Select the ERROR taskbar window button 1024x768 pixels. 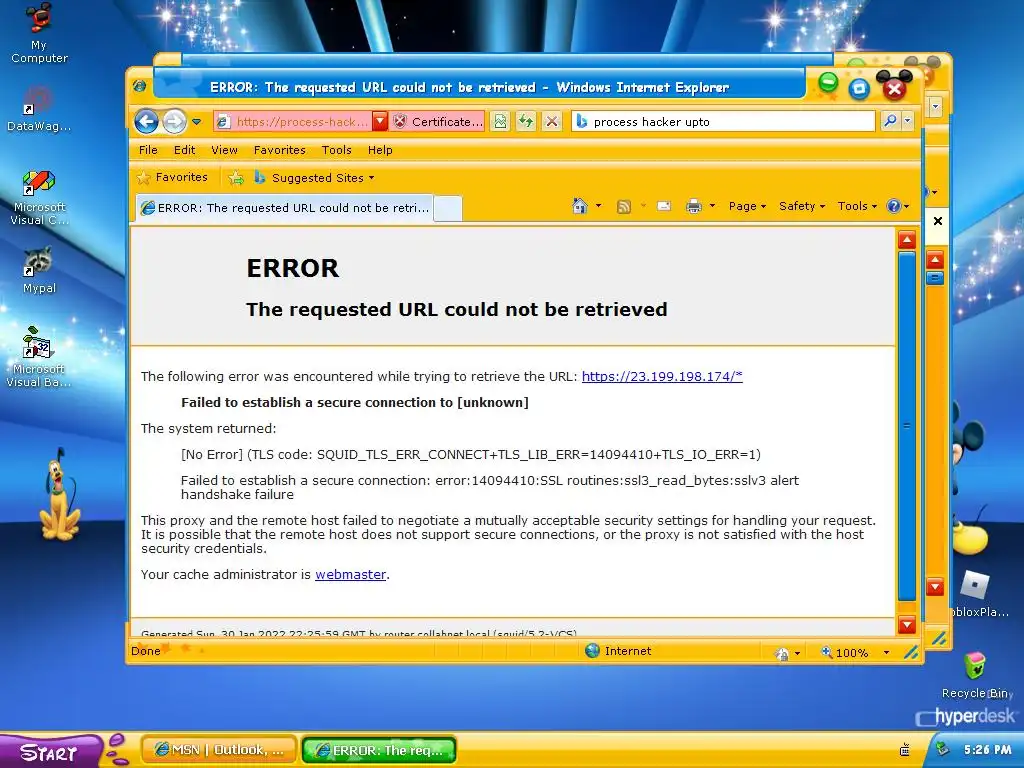coord(379,750)
